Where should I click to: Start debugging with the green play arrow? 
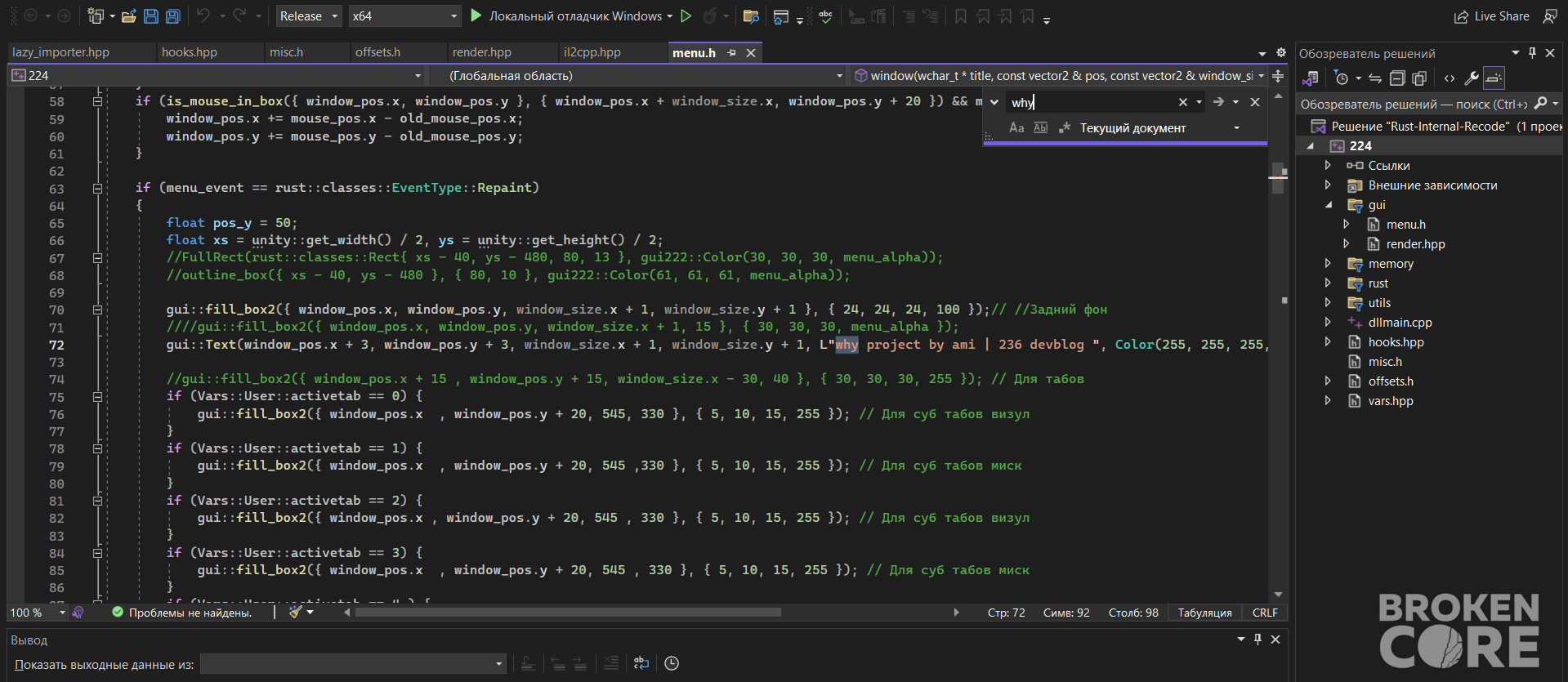(476, 16)
